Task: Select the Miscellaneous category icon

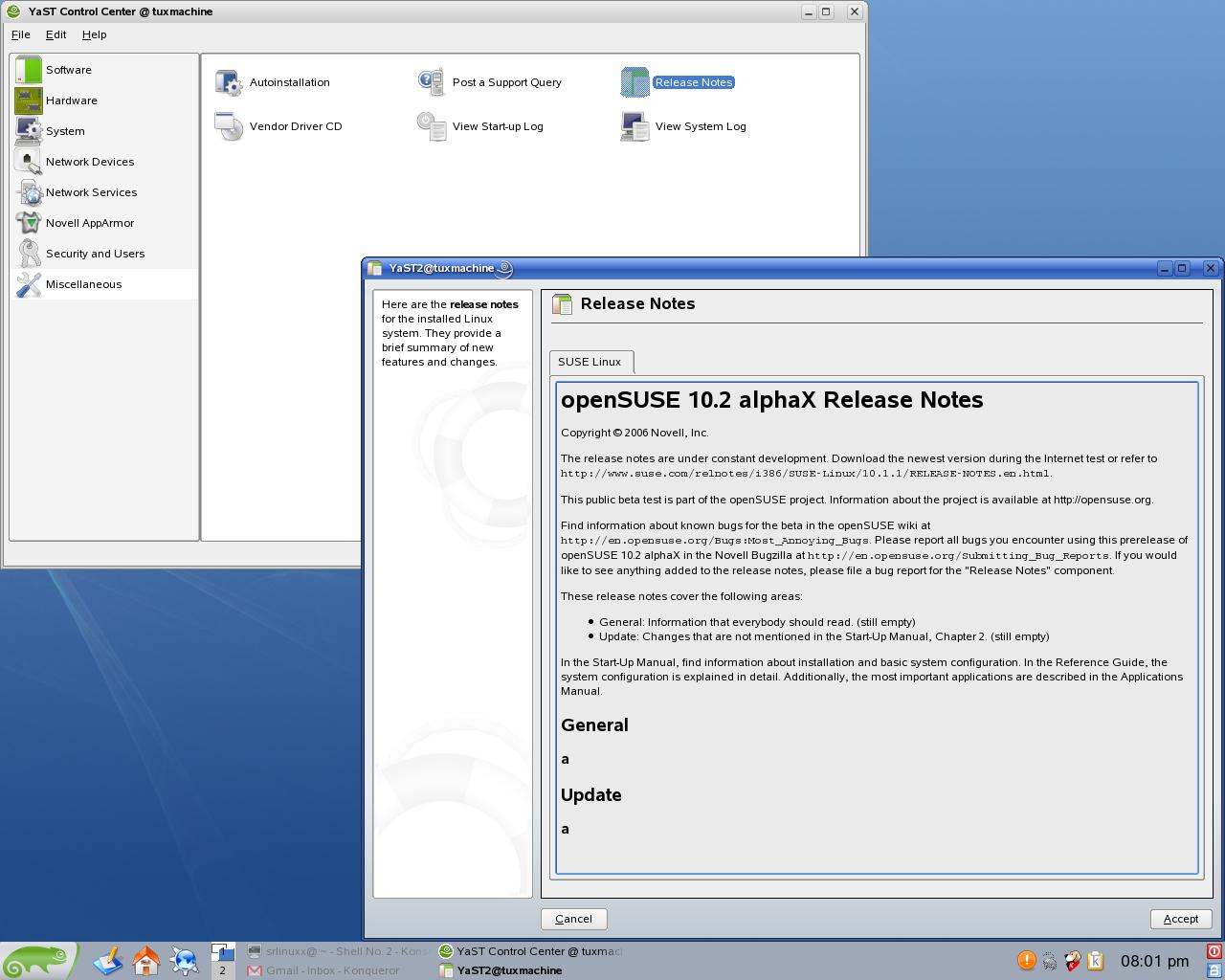Action: click(29, 284)
